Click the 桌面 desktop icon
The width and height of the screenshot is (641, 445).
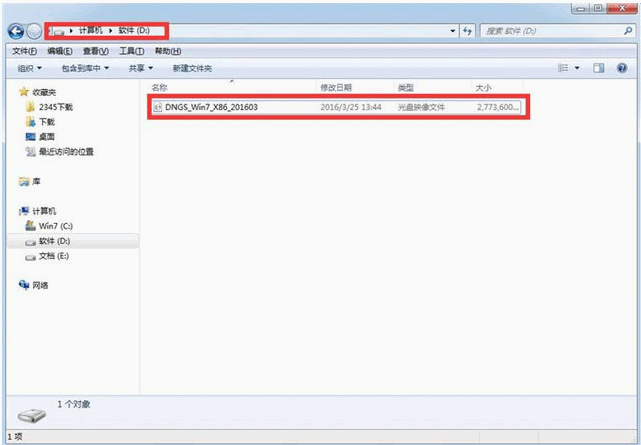click(x=30, y=136)
